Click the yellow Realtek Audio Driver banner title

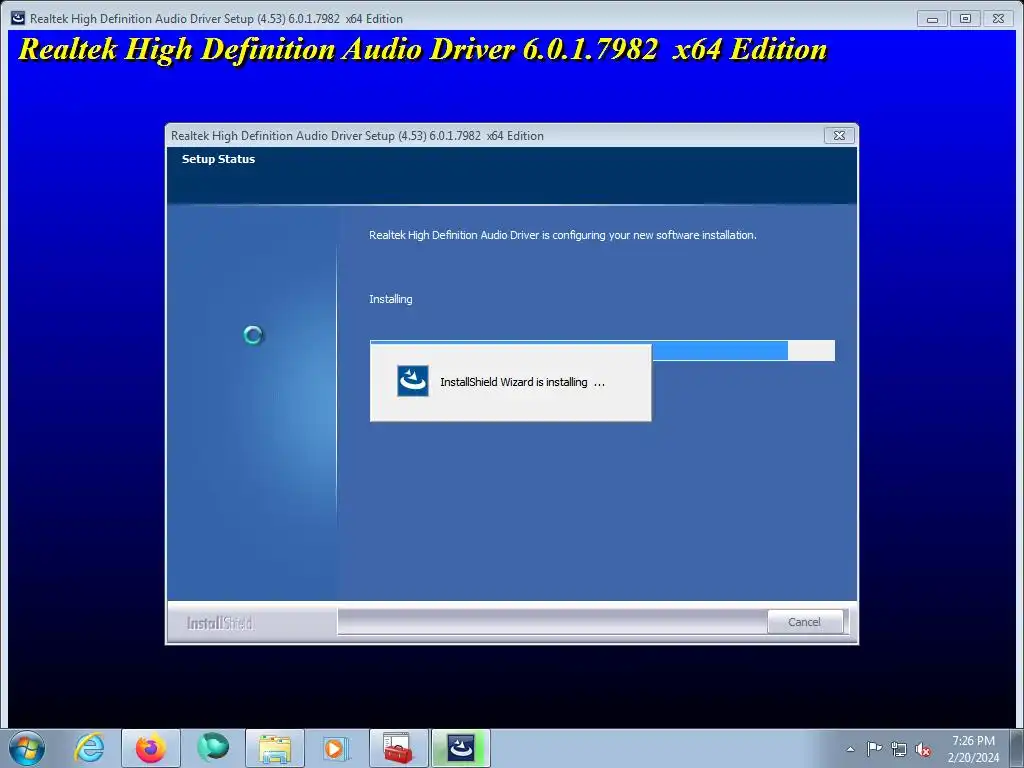(423, 50)
